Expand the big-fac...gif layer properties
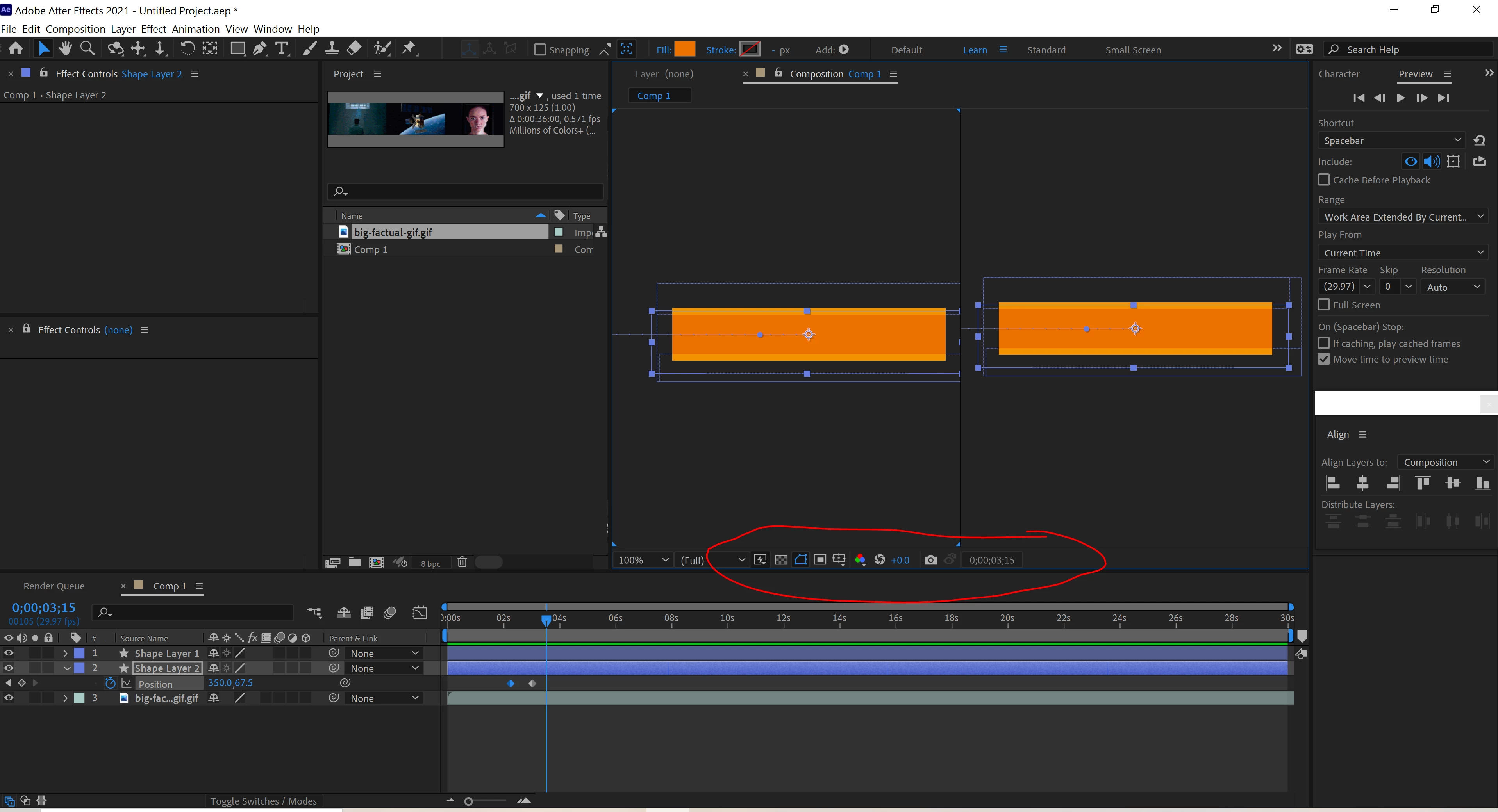 click(x=65, y=698)
